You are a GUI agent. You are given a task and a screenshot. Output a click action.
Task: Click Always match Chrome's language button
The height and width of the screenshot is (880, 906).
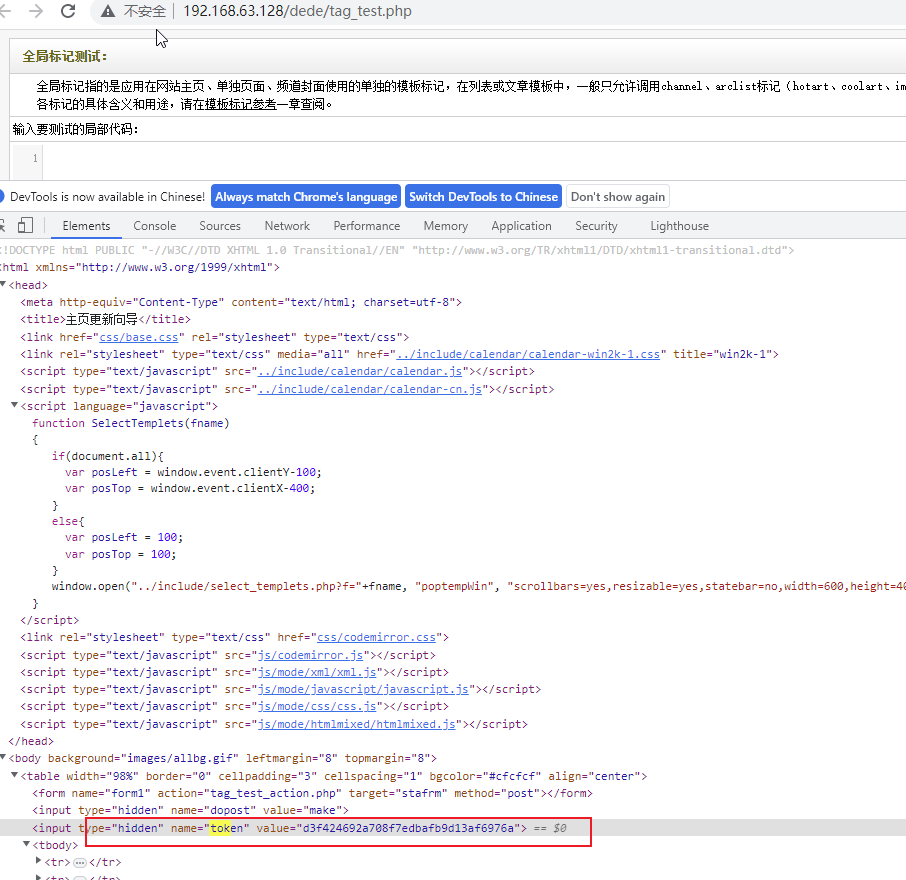tap(306, 197)
